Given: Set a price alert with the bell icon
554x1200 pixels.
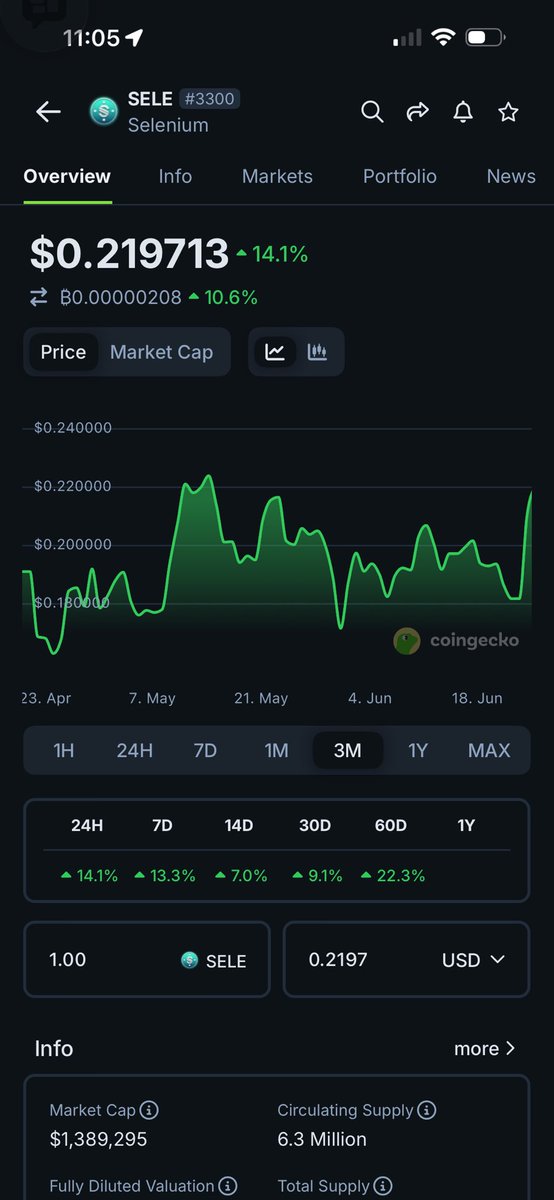Looking at the screenshot, I should 463,112.
